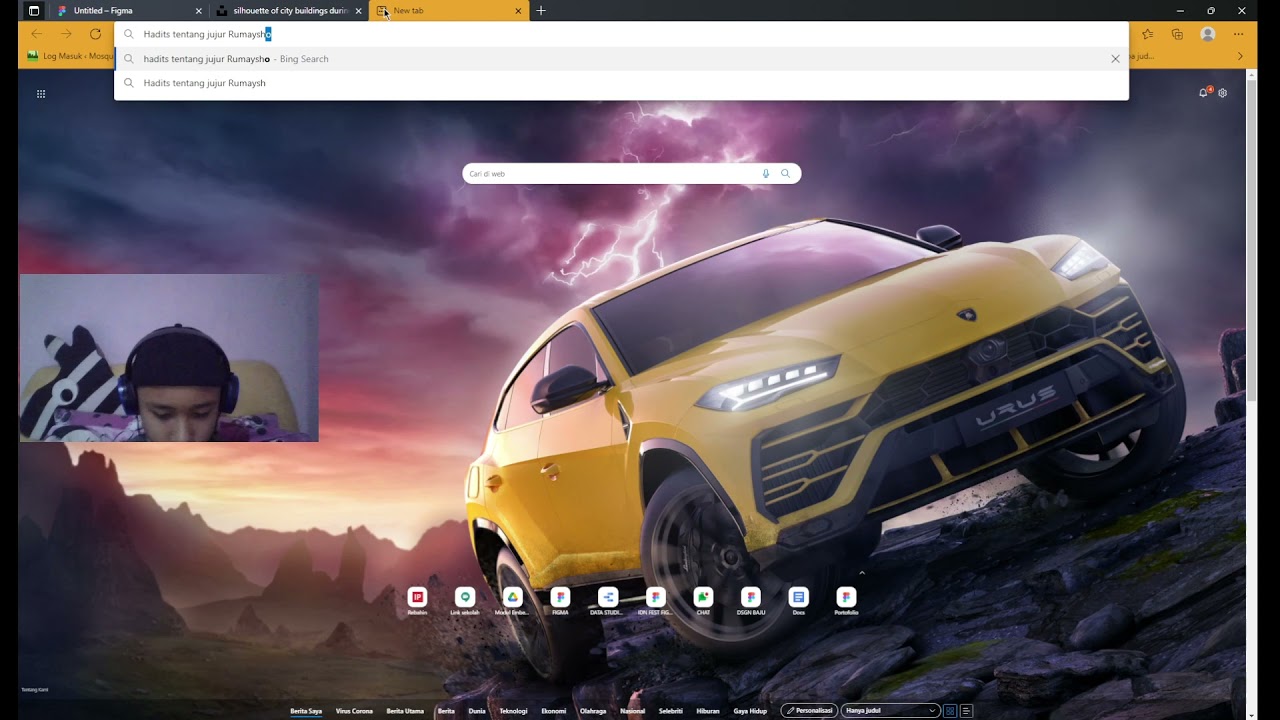The image size is (1280, 720).
Task: Open the DSGN BAJU quick link
Action: [x=751, y=601]
